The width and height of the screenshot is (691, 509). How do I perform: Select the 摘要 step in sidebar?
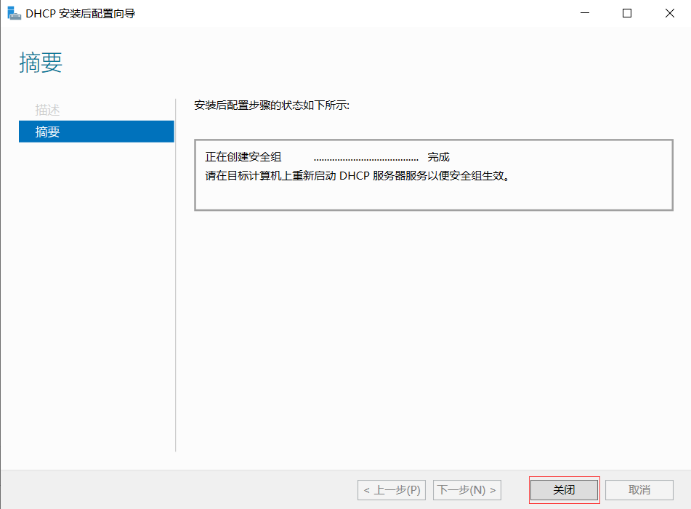[97, 131]
